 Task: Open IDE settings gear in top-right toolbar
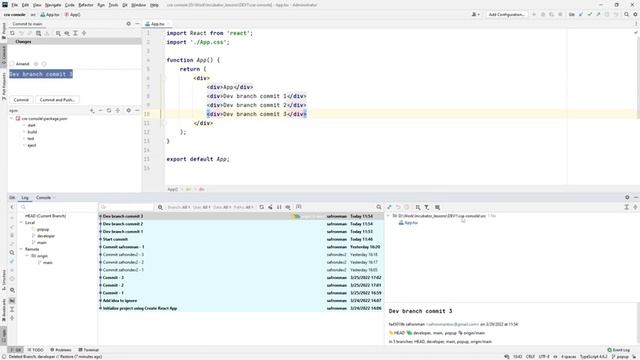635,14
